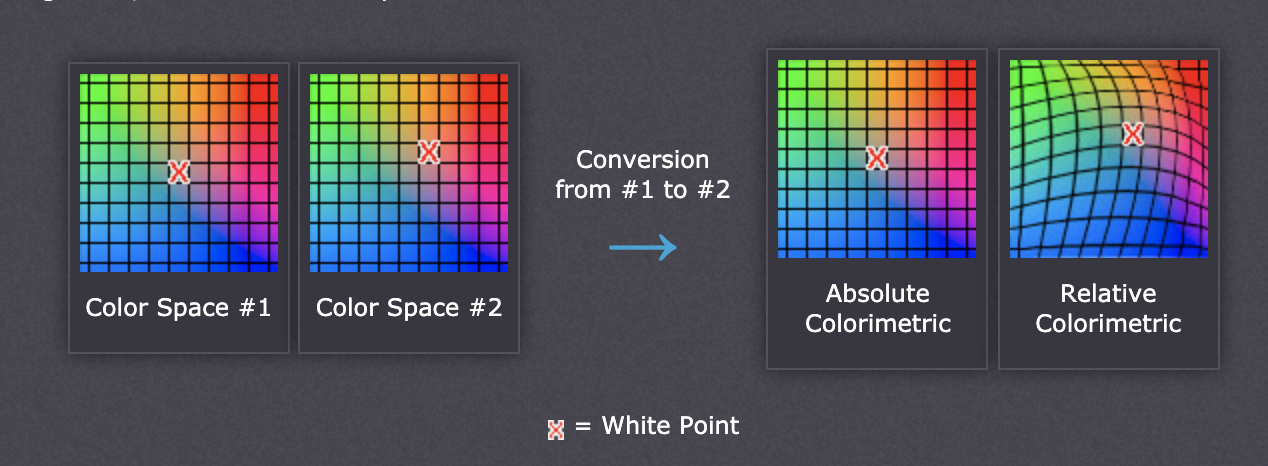Click the white point X in Color Space #1
The height and width of the screenshot is (466, 1268).
178,171
